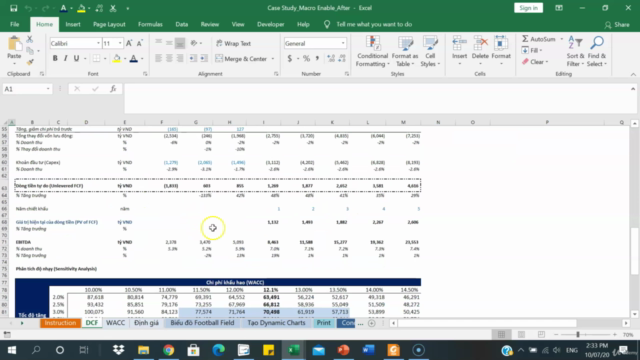Click Tell me what you want to do
This screenshot has width=640, height=360.
tap(374, 24)
